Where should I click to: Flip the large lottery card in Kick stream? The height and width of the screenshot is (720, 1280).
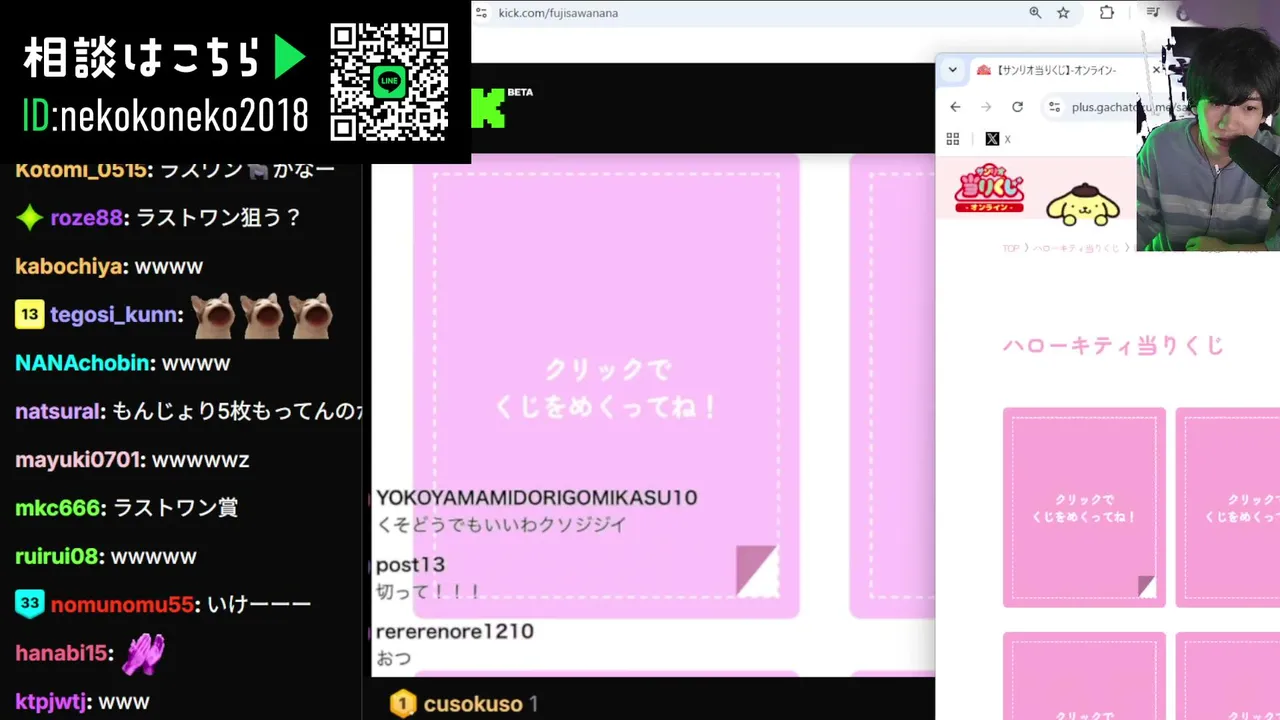606,386
